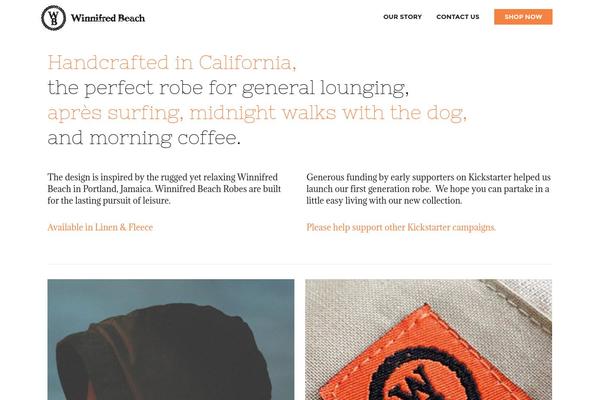Click the WB circular logo icon

click(x=54, y=18)
